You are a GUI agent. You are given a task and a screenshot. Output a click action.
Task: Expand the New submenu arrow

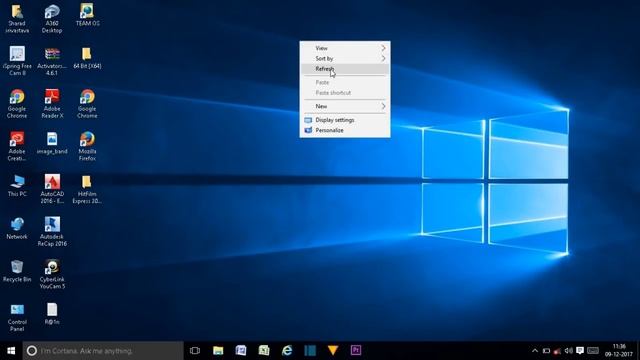[x=383, y=106]
